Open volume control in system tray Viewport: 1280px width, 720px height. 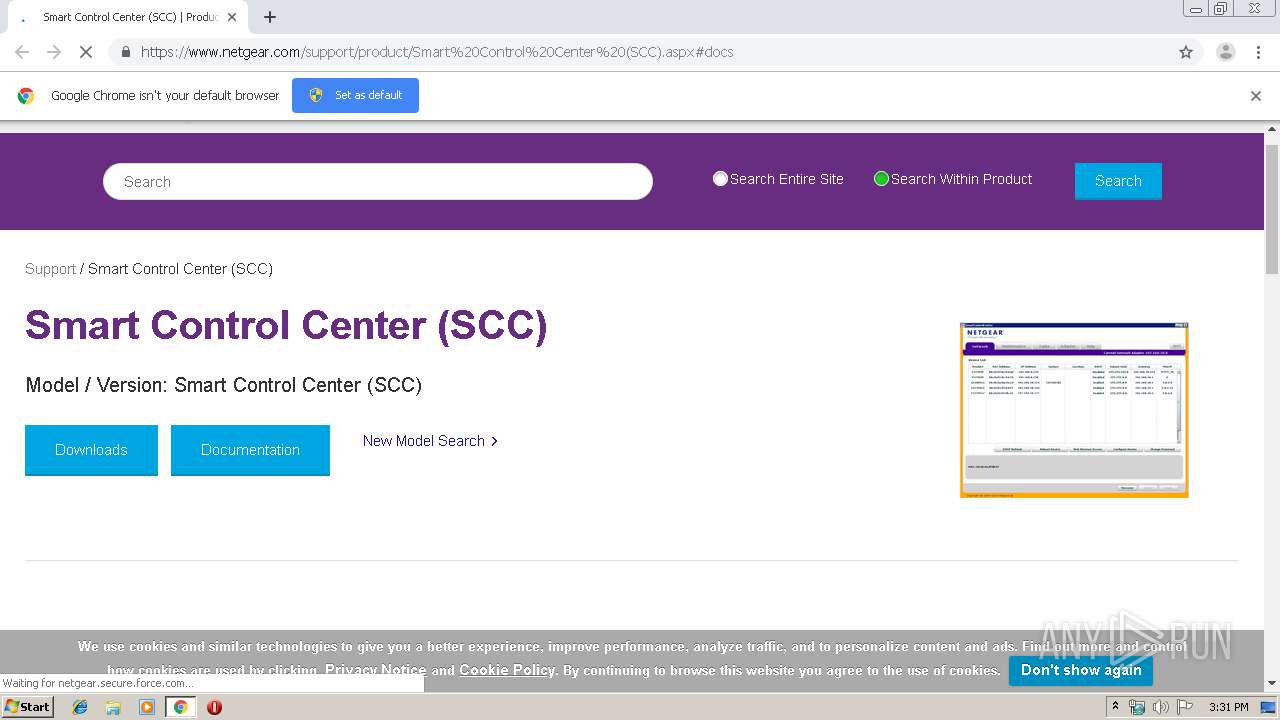click(x=1160, y=707)
